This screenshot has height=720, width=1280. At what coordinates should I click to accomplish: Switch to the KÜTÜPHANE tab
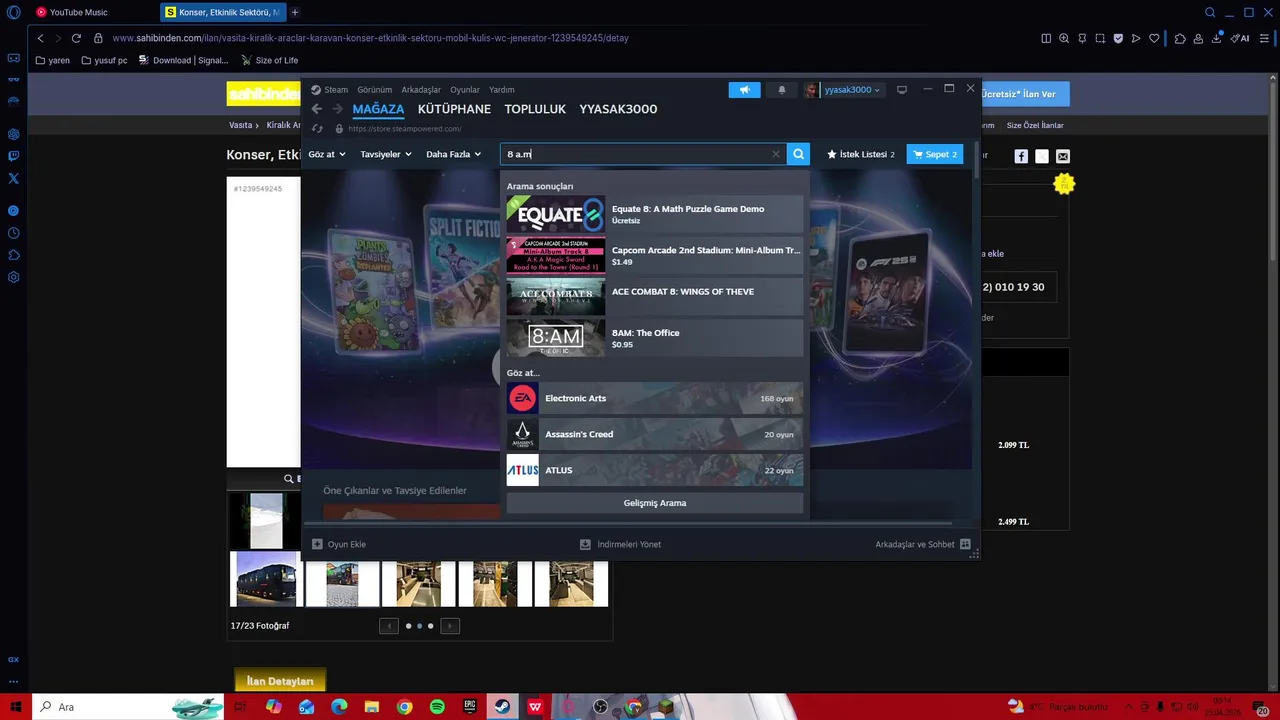coord(454,109)
